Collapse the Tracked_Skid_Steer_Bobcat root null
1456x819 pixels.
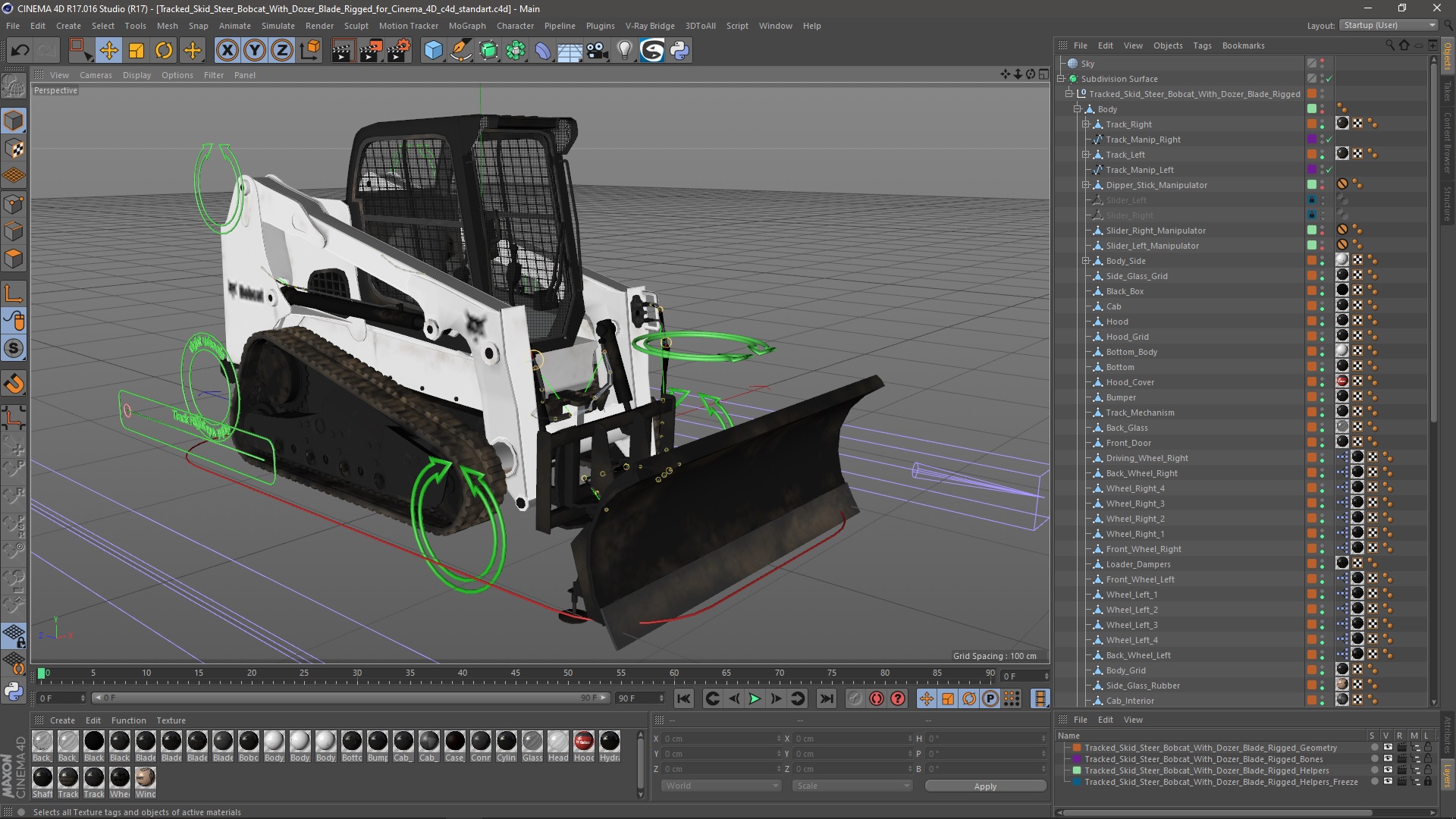point(1069,94)
